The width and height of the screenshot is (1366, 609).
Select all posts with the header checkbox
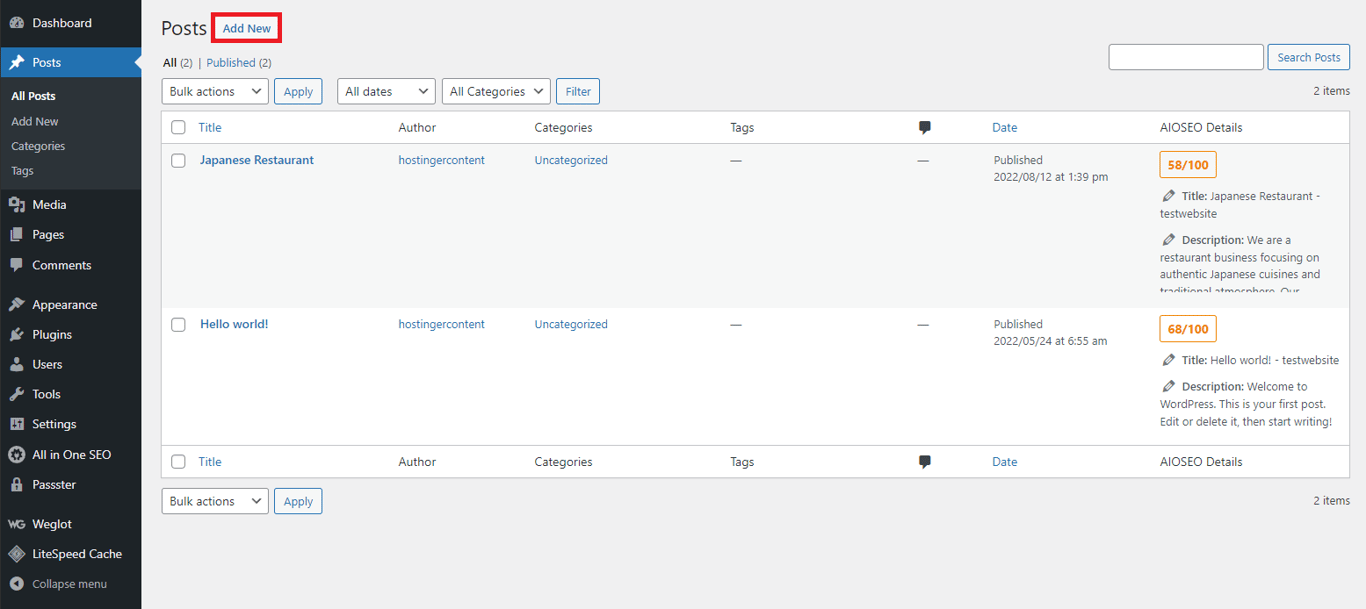tap(178, 127)
